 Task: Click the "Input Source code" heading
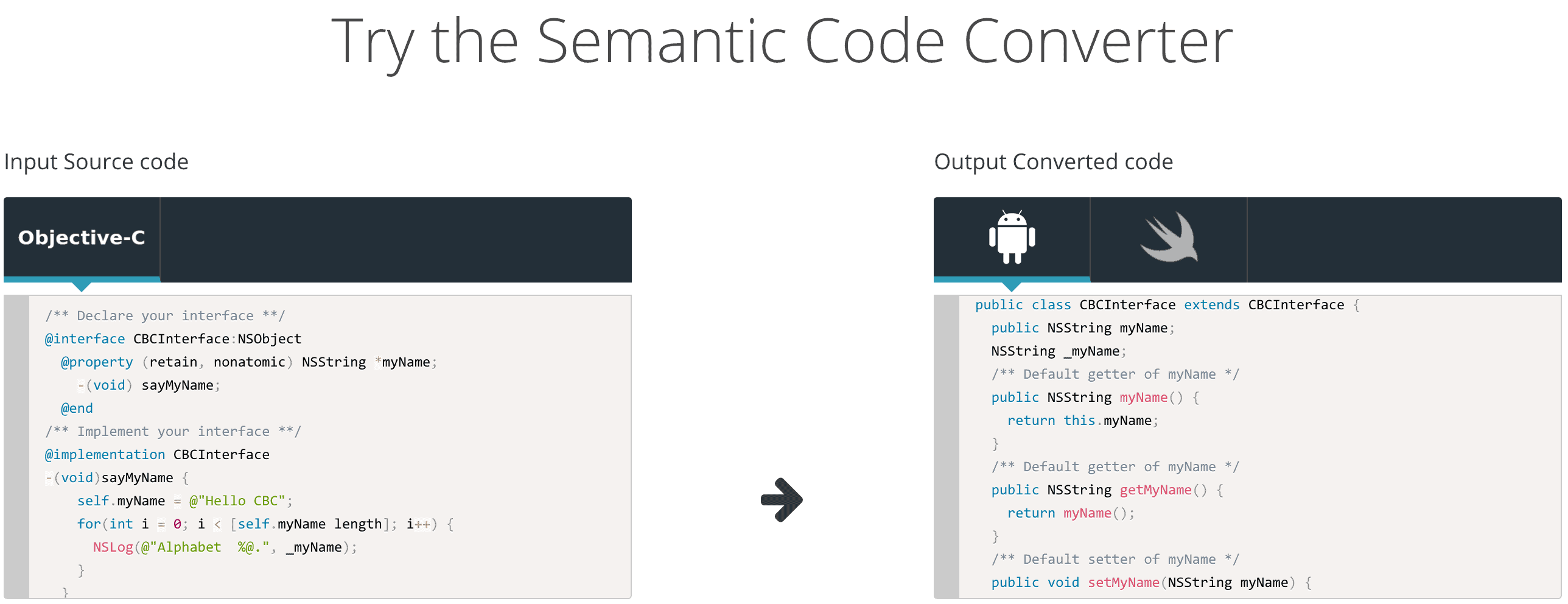[x=96, y=162]
